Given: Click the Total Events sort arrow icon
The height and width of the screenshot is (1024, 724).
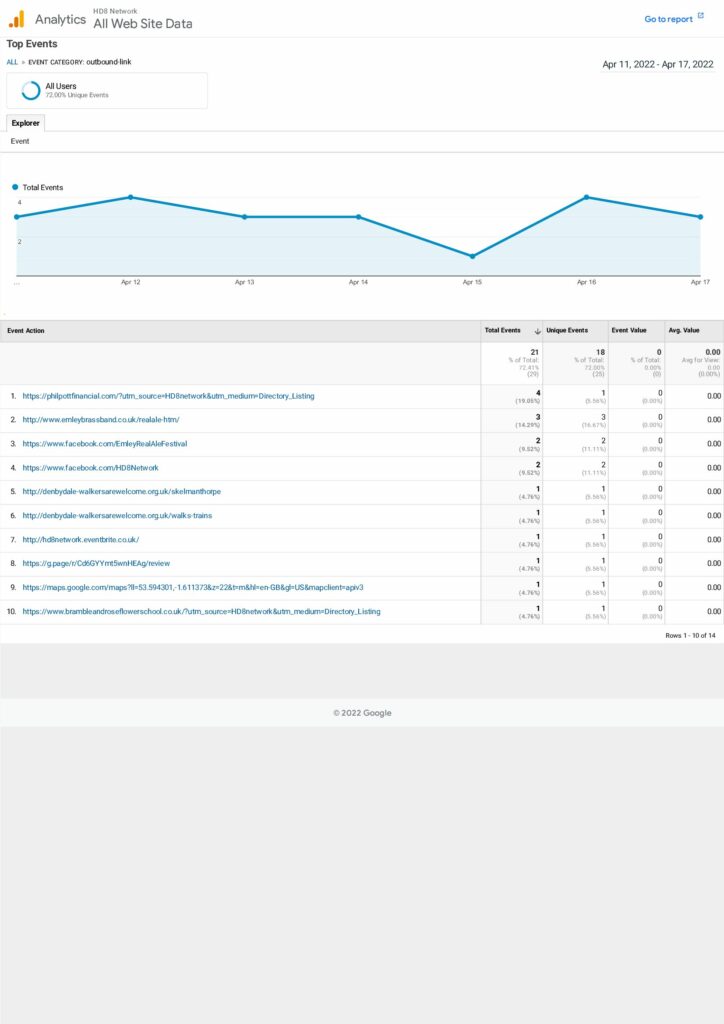Looking at the screenshot, I should click(x=538, y=331).
